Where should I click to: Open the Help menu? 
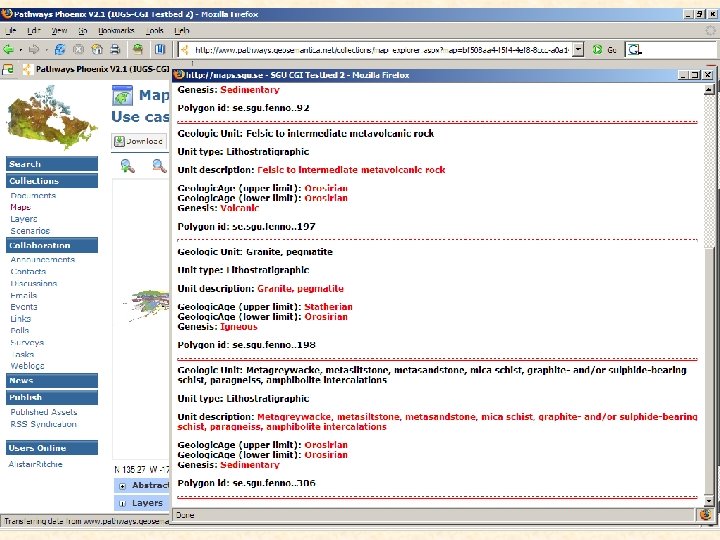click(182, 30)
